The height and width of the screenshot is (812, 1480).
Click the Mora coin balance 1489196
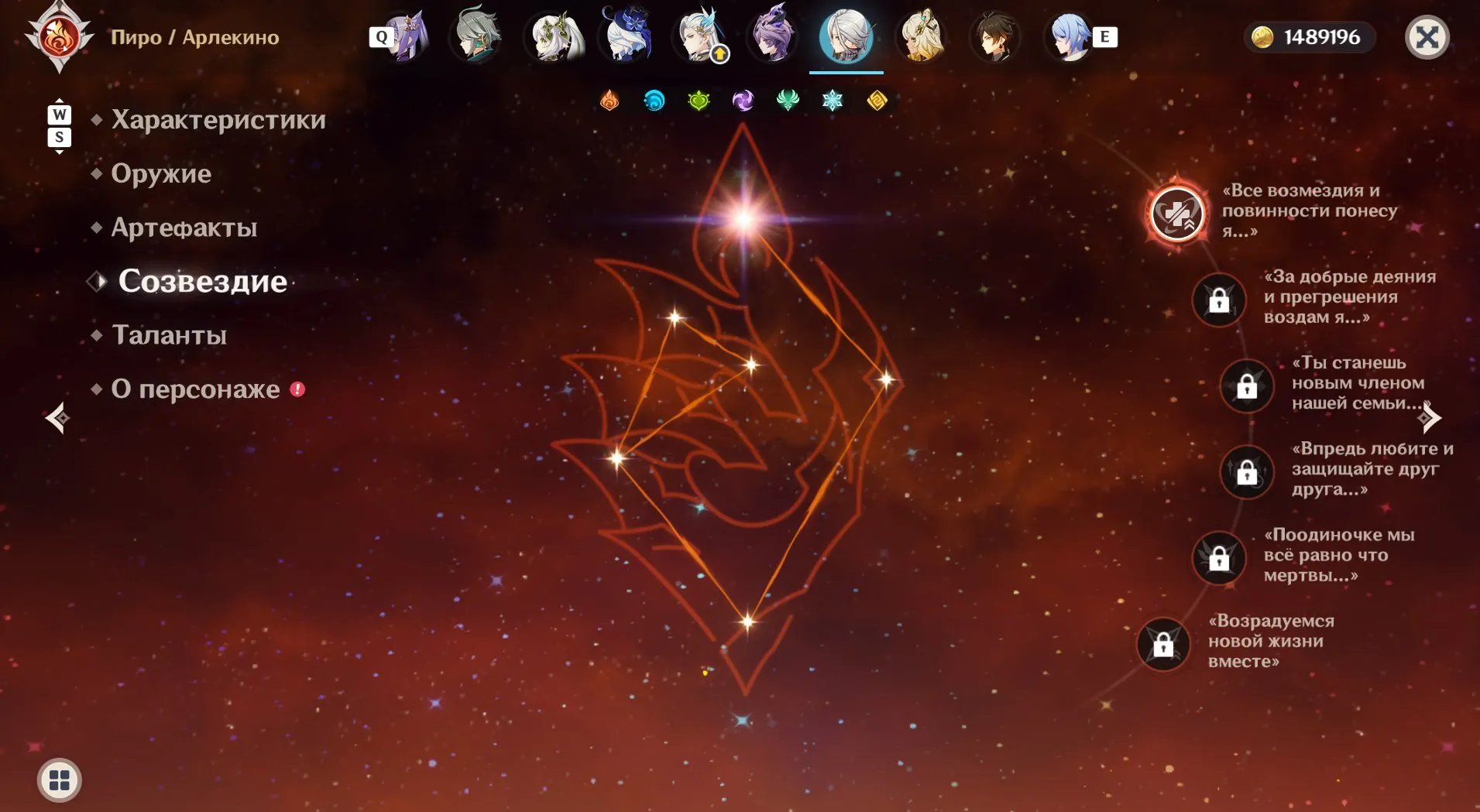click(x=1310, y=37)
